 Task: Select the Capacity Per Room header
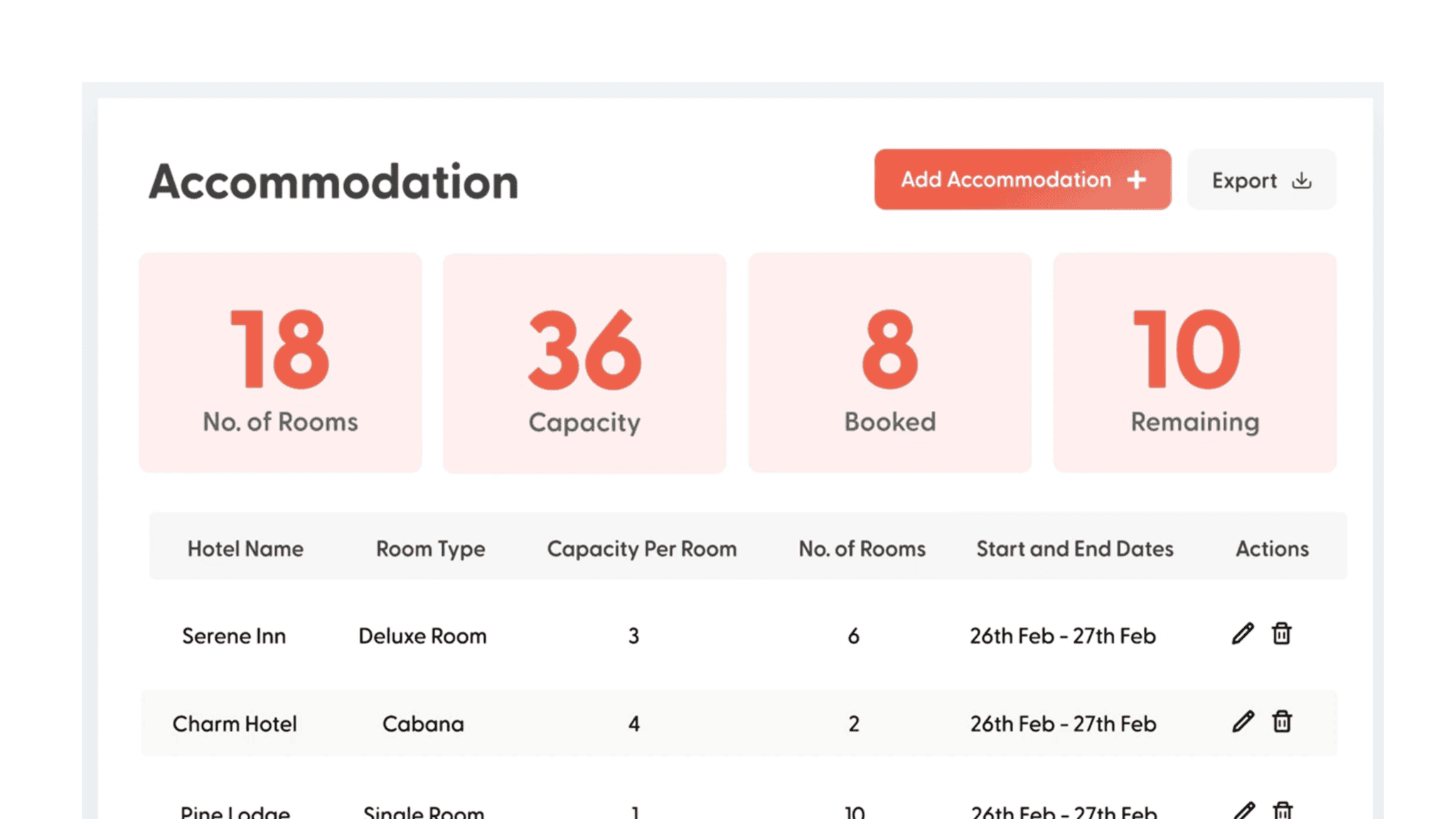641,548
